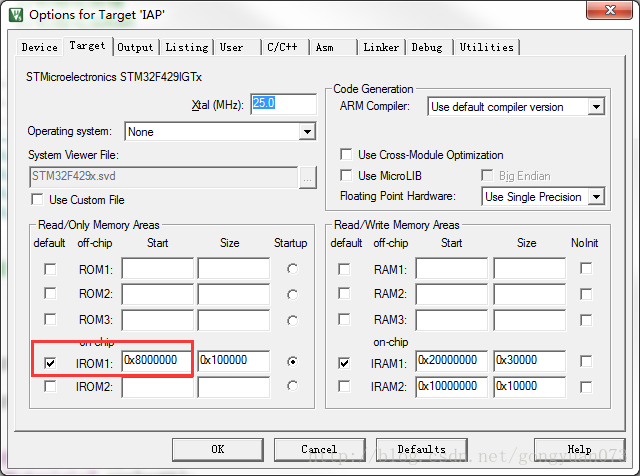640x476 pixels.
Task: Toggle Use MicroLIB checkbox
Action: coord(346,176)
